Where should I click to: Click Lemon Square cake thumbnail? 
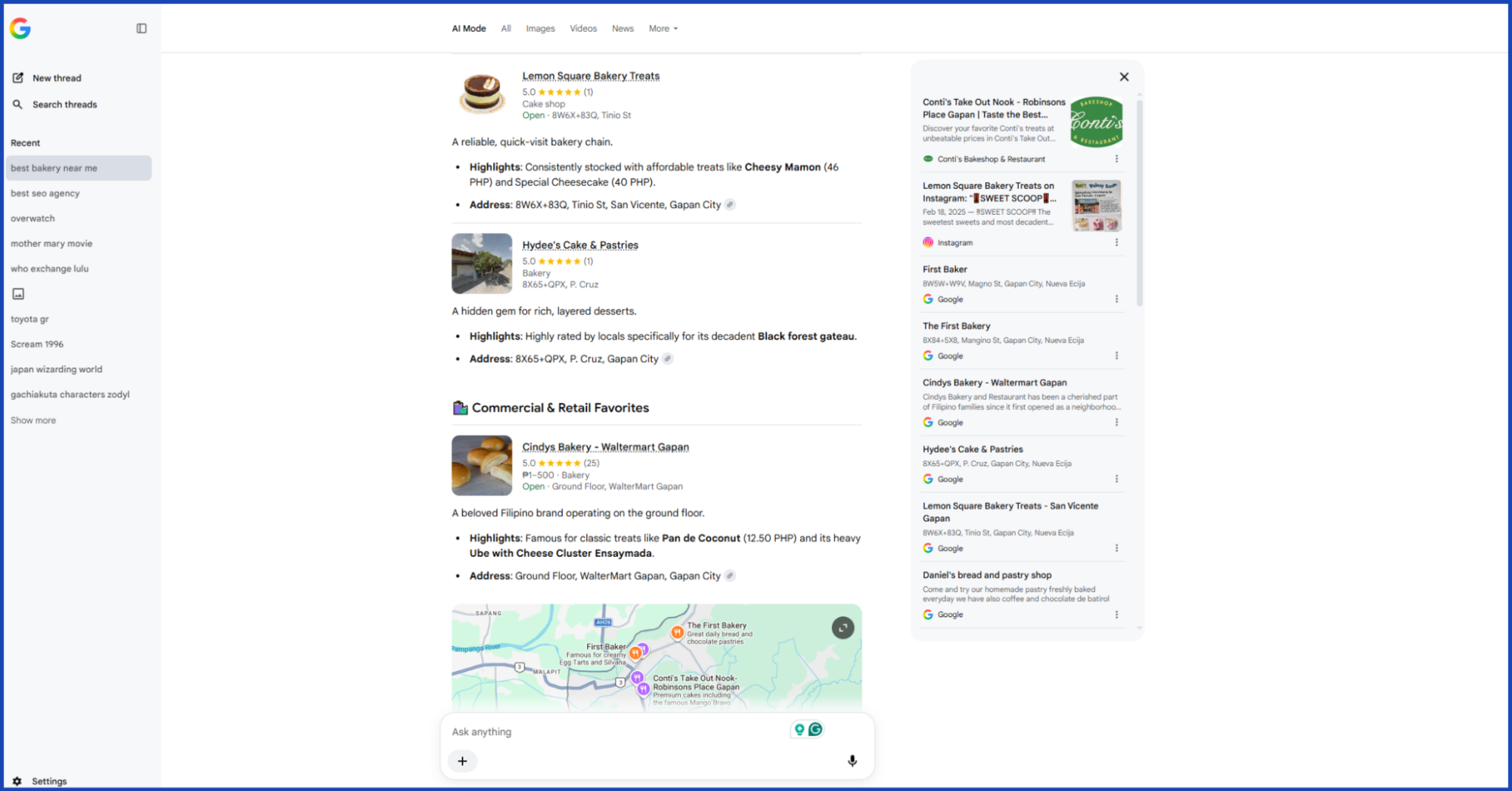(482, 94)
